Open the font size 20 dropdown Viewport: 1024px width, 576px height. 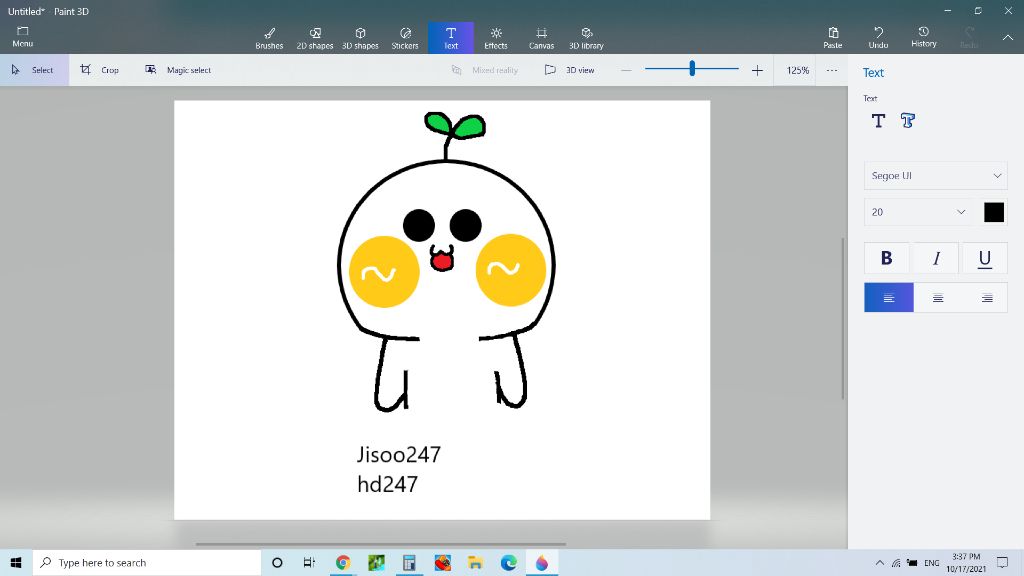point(918,212)
